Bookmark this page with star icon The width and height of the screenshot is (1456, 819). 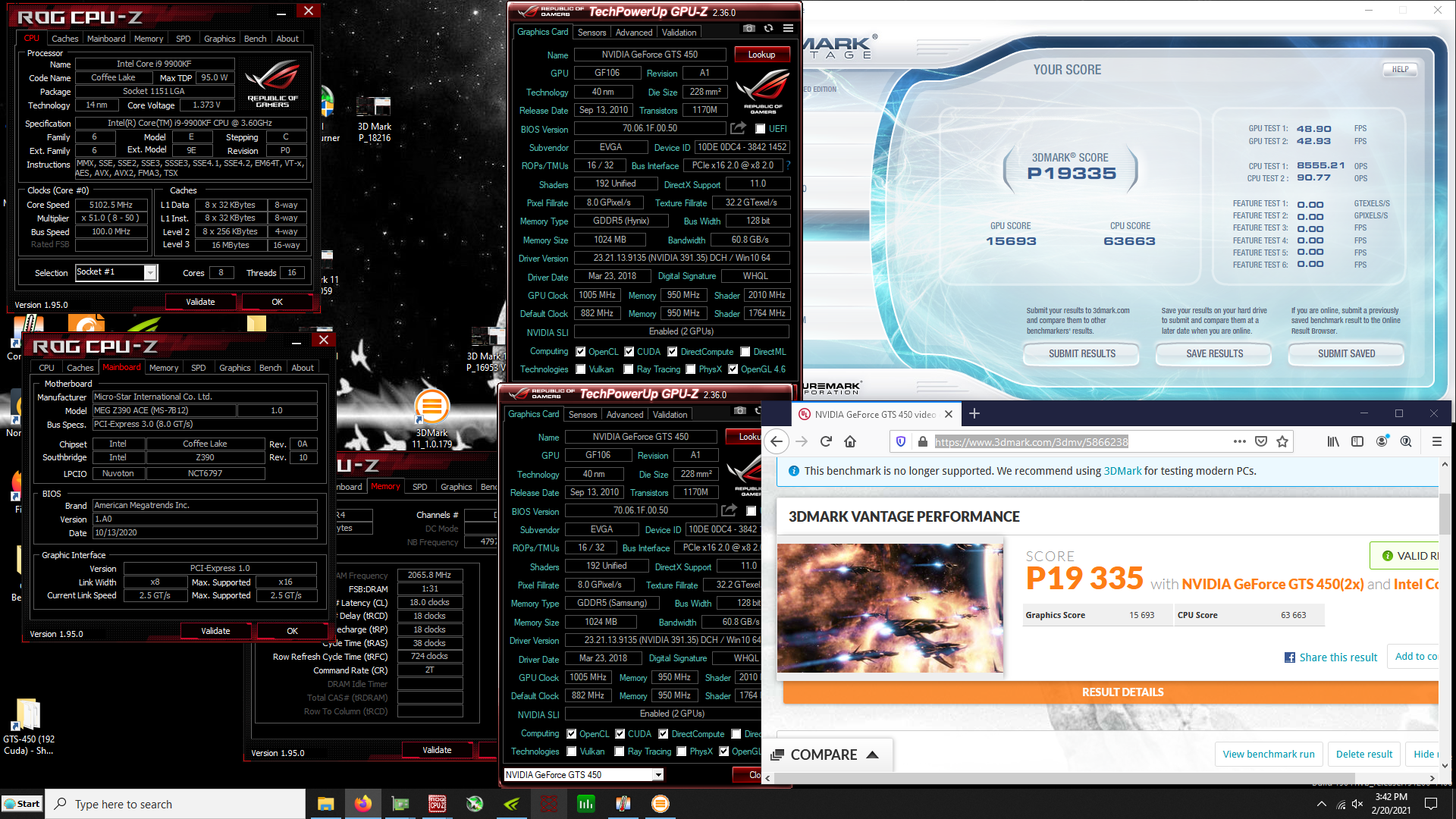1282,441
